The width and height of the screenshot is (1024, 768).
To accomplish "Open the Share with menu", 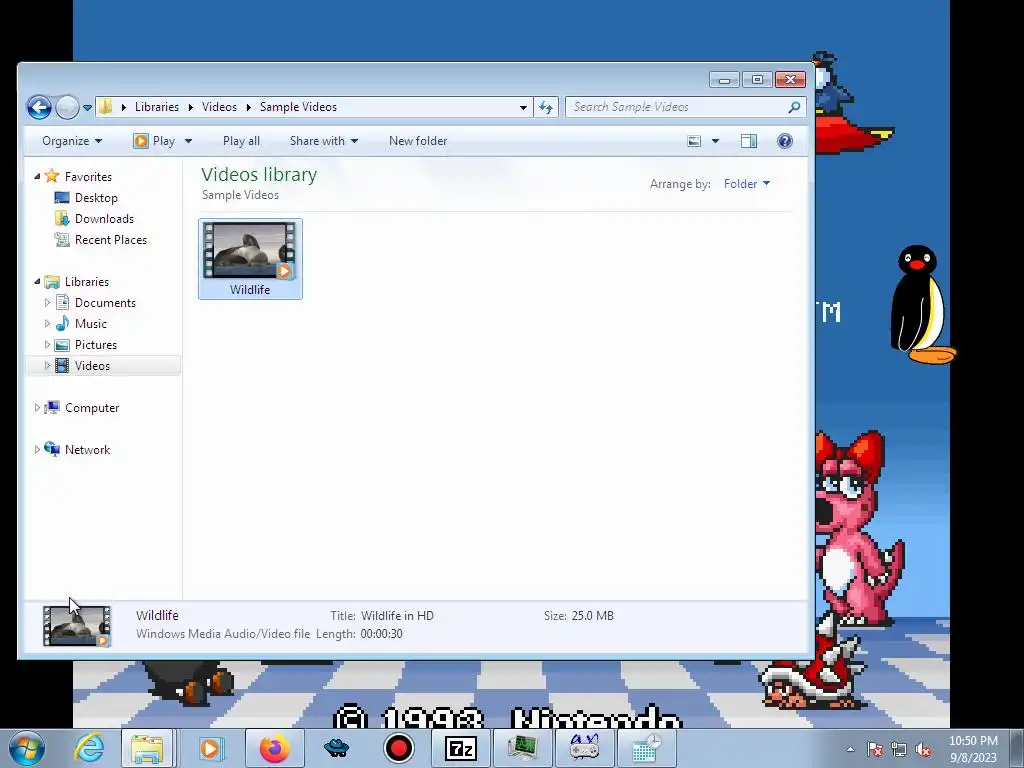I will [324, 141].
